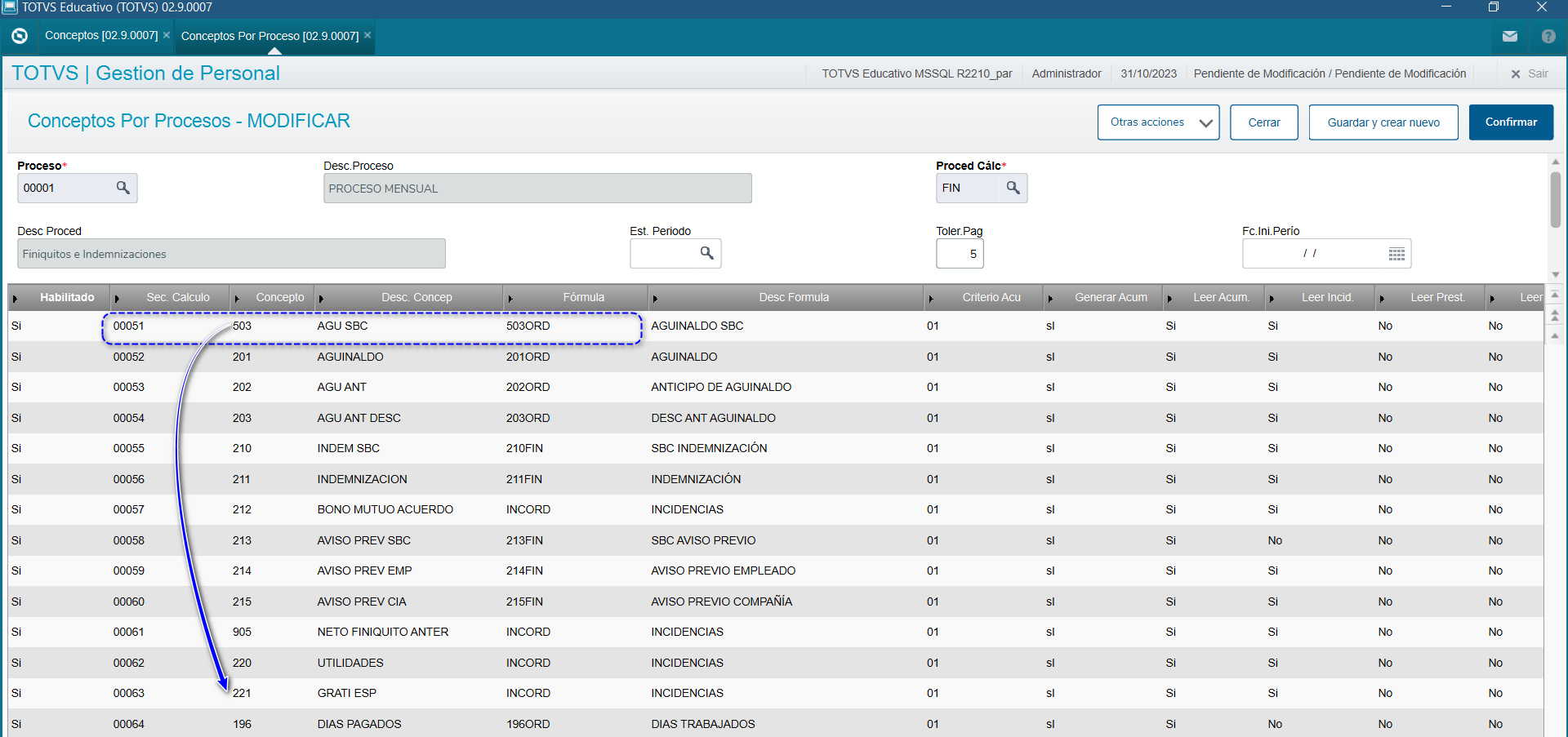Close the Conceptos Por Proceso tab with its X
Image resolution: width=1568 pixels, height=737 pixels.
pos(367,35)
